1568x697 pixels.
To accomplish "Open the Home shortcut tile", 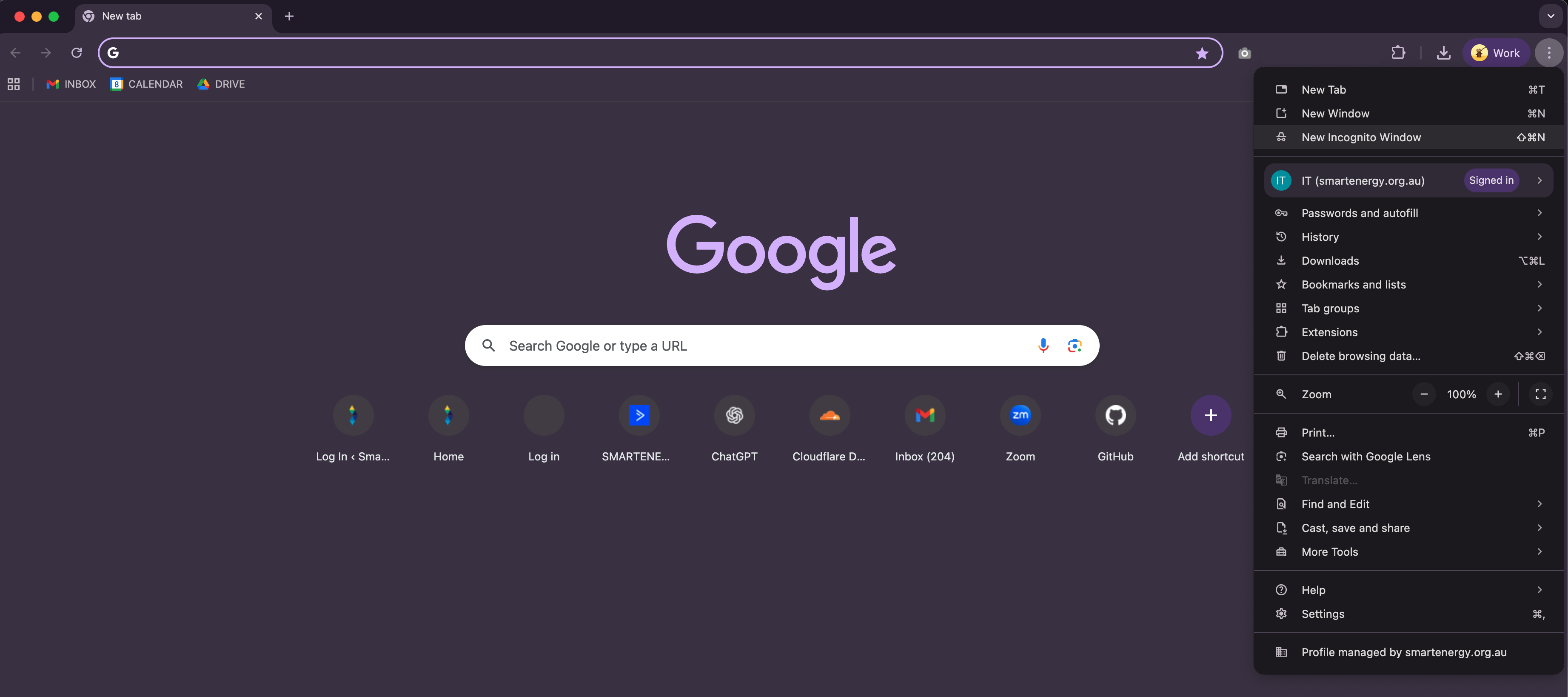I will [x=448, y=428].
